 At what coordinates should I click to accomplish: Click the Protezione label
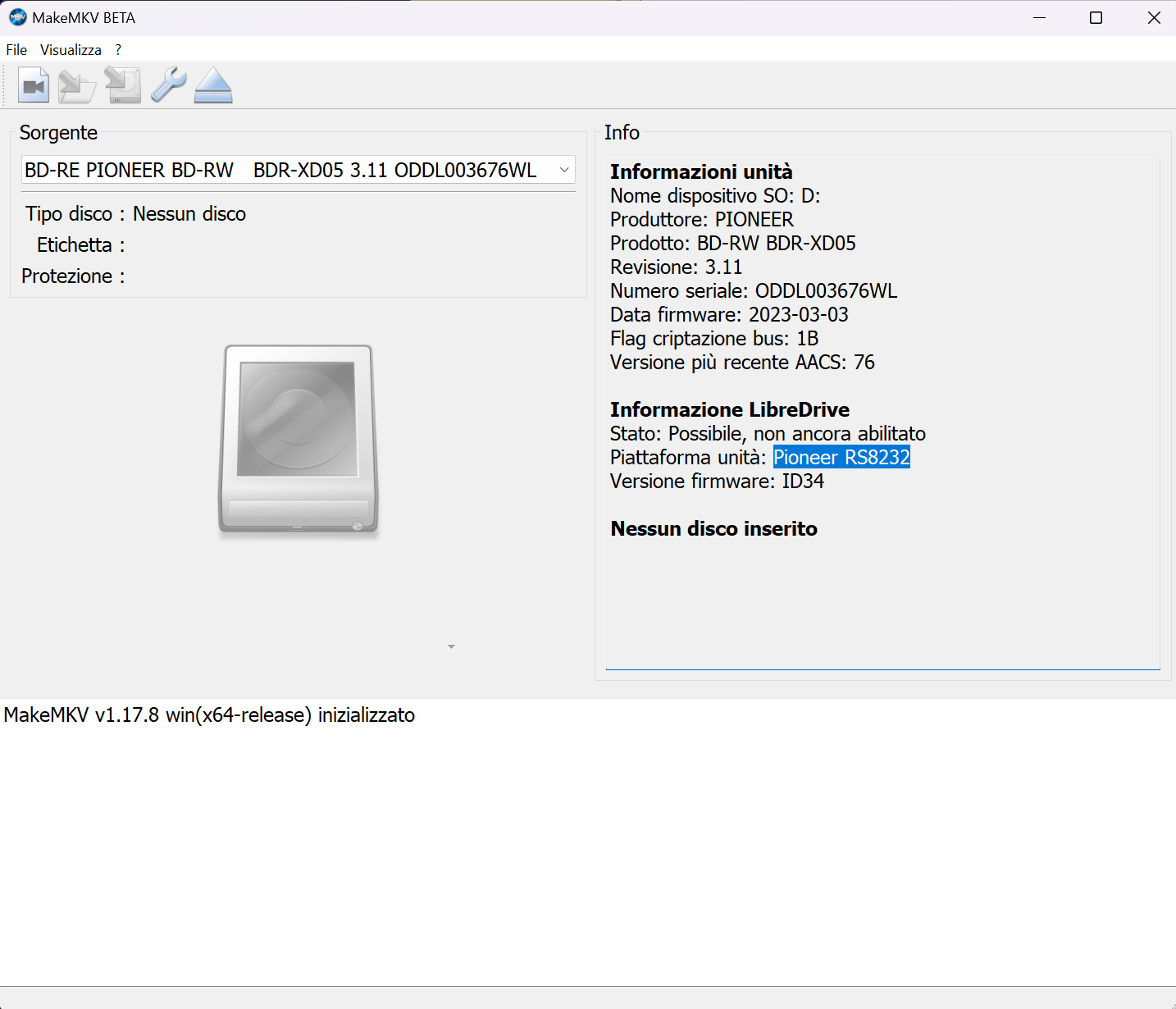coord(73,276)
